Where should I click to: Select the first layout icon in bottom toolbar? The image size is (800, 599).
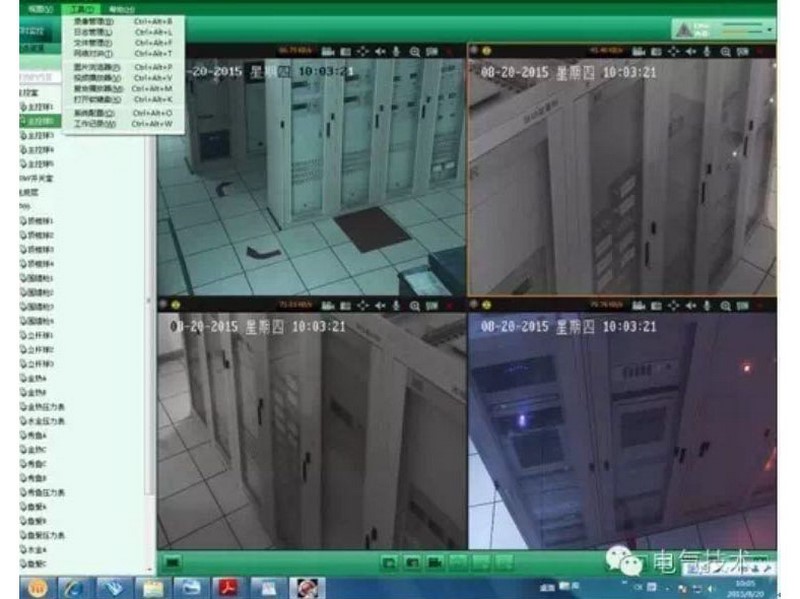coord(390,563)
